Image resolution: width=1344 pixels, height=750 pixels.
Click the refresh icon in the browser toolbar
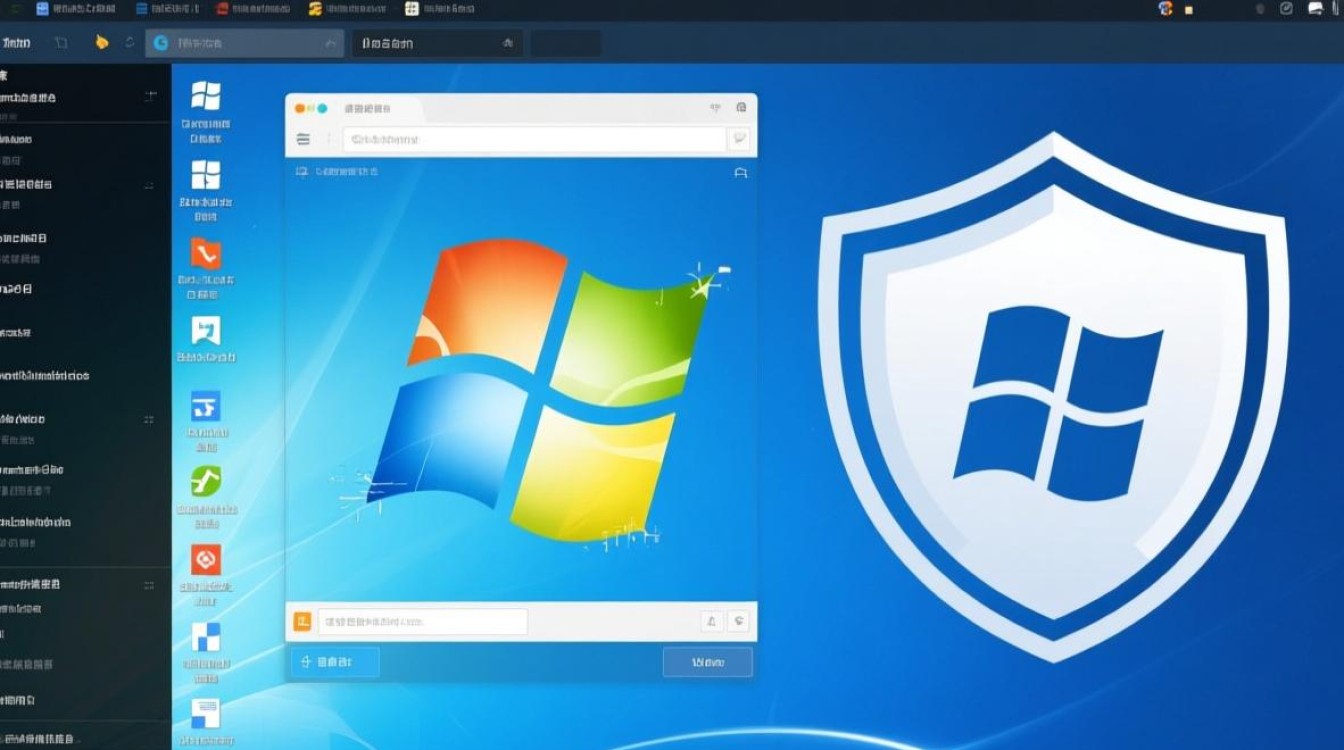point(128,42)
